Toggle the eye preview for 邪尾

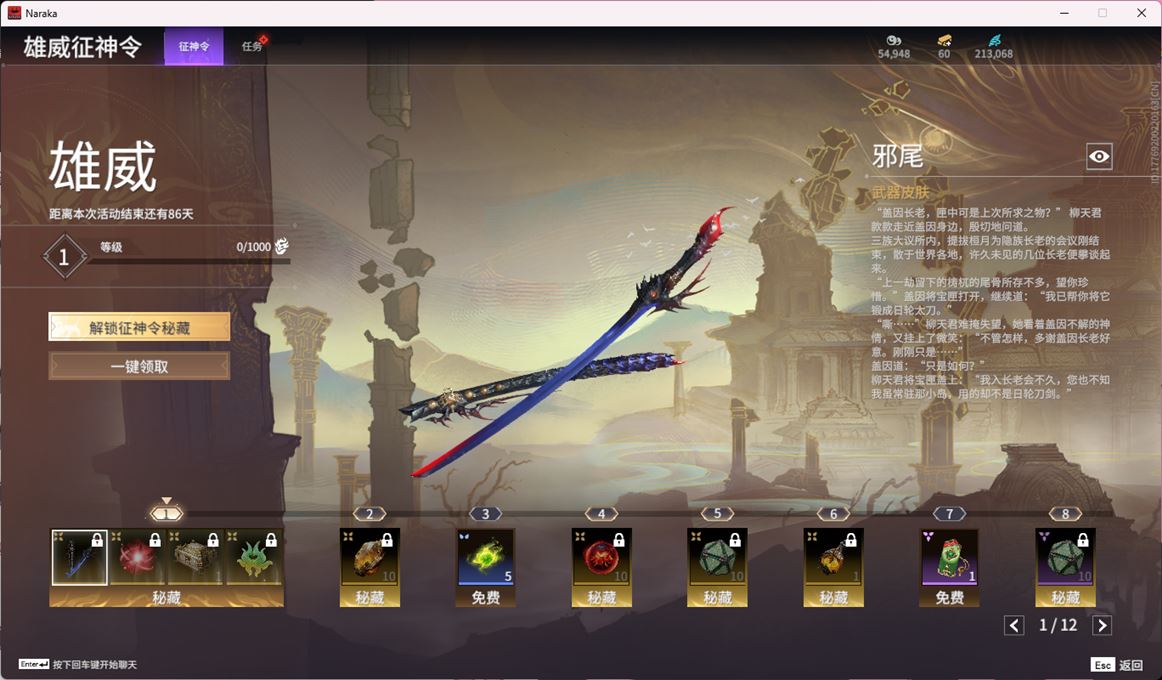click(1099, 156)
